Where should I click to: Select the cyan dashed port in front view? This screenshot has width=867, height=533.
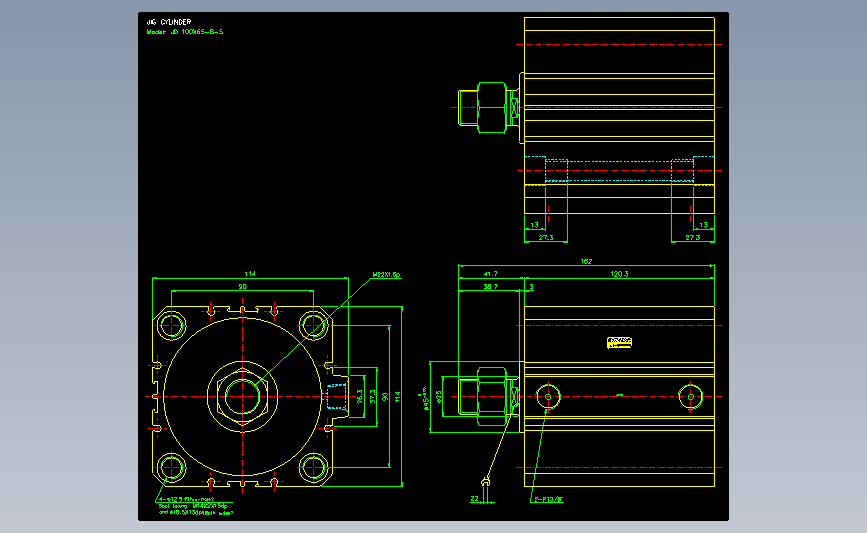(337, 396)
